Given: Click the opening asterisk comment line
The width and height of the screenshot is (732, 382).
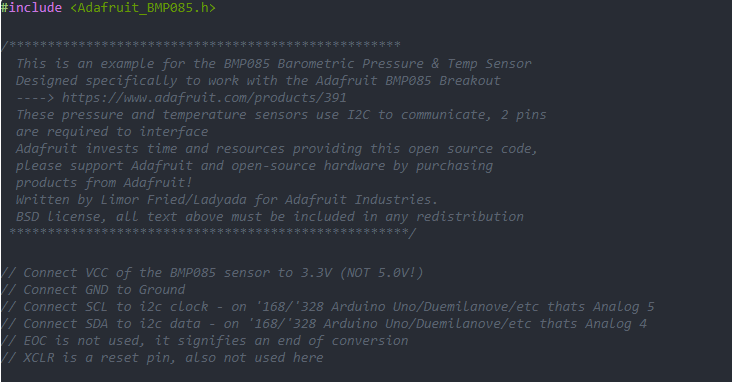Looking at the screenshot, I should [x=201, y=45].
